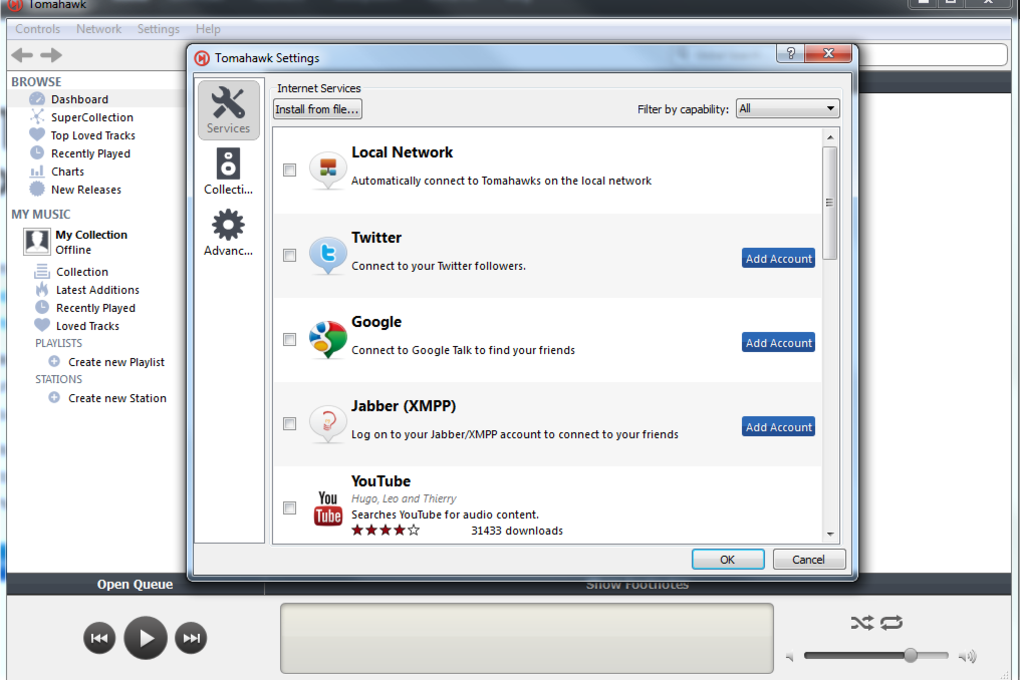Screen dimensions: 1020x680
Task: Open the Controls menu
Action: [38, 29]
